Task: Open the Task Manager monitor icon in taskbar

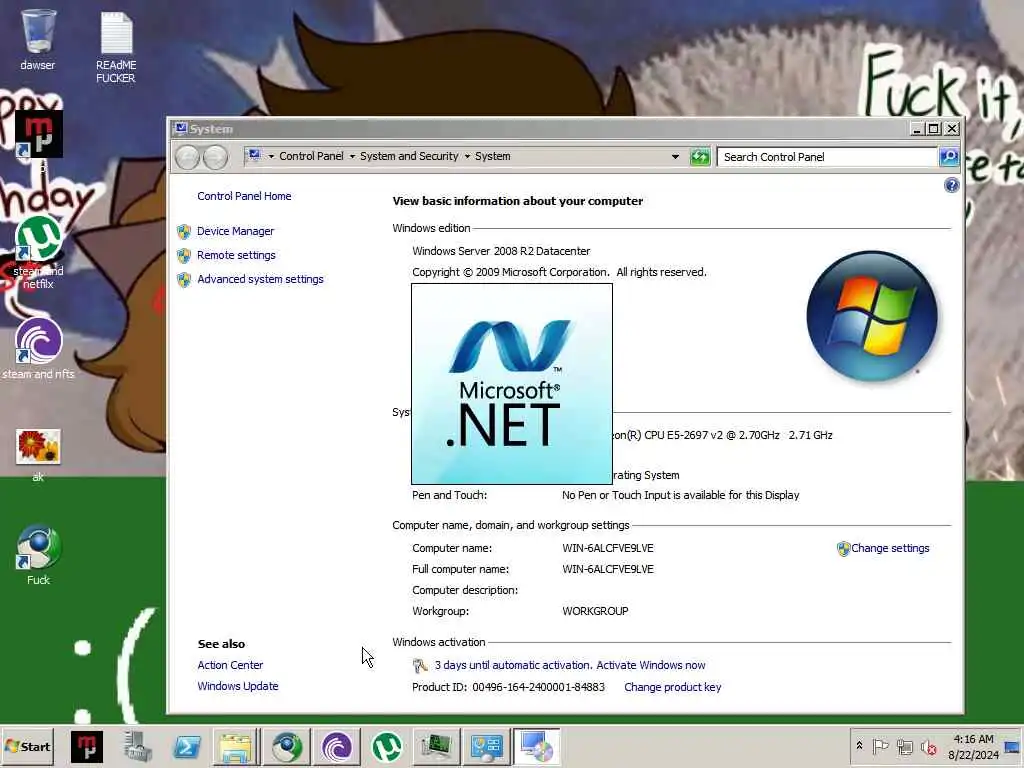Action: coord(436,746)
